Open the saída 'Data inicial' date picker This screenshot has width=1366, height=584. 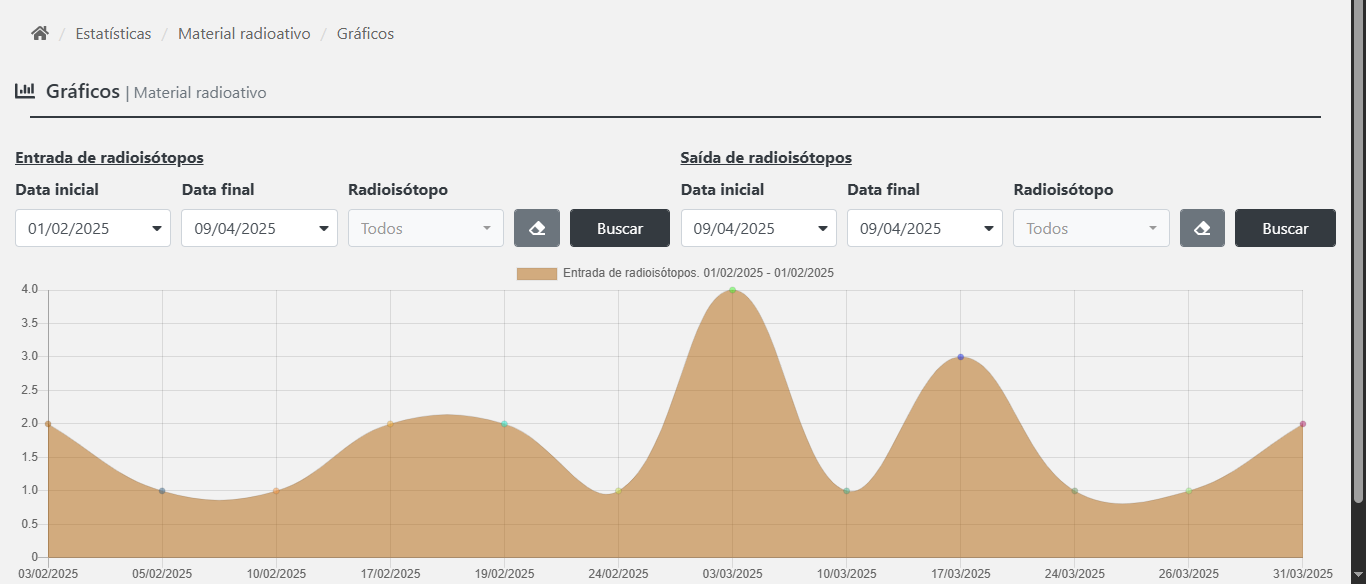click(757, 228)
